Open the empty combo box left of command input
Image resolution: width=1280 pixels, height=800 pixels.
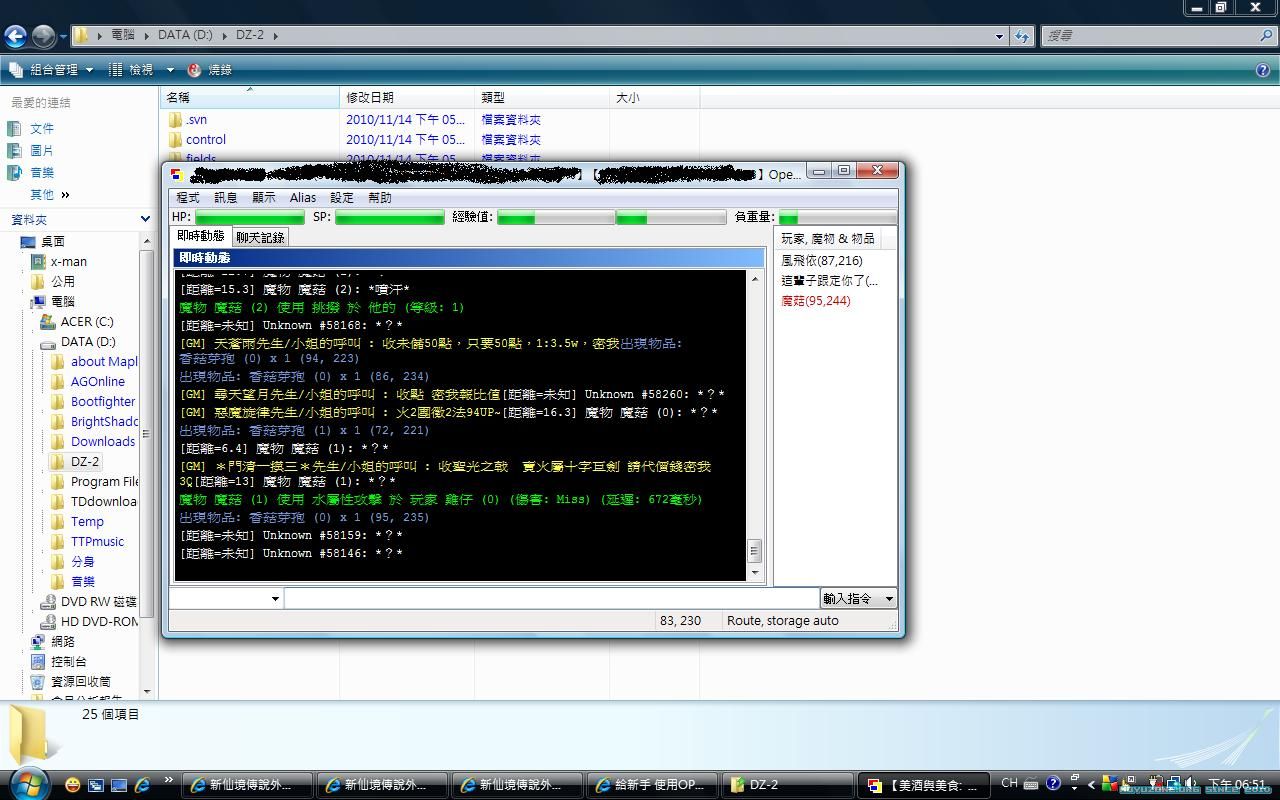tap(226, 598)
